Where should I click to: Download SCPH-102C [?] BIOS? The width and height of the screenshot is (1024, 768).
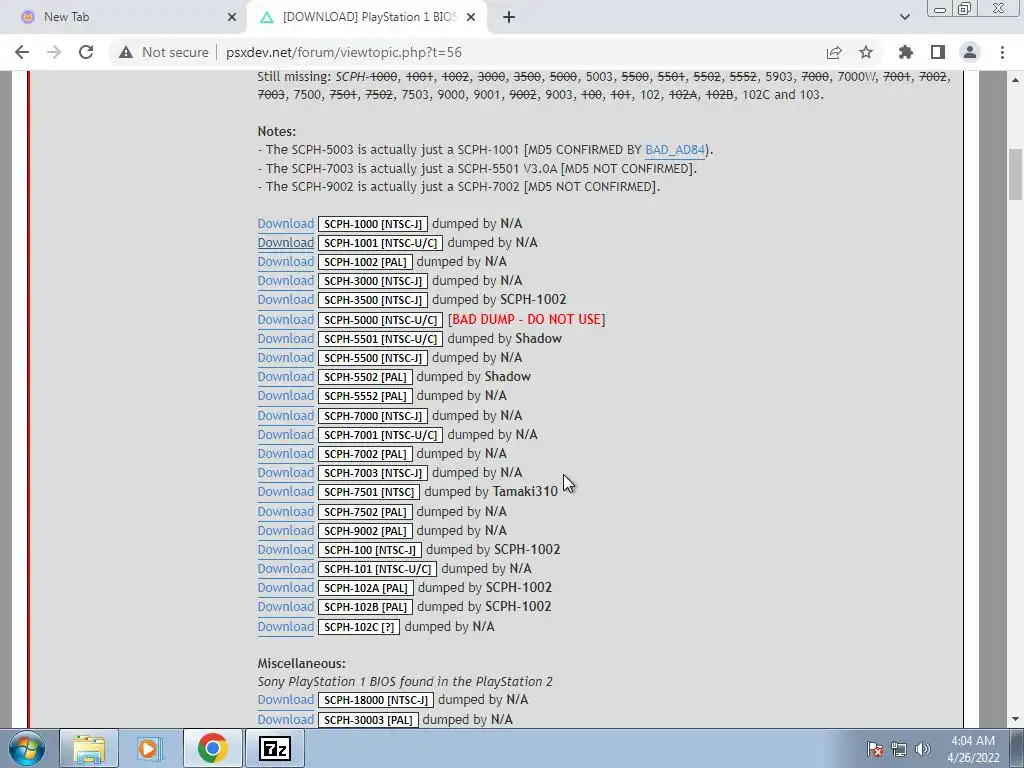click(x=285, y=627)
